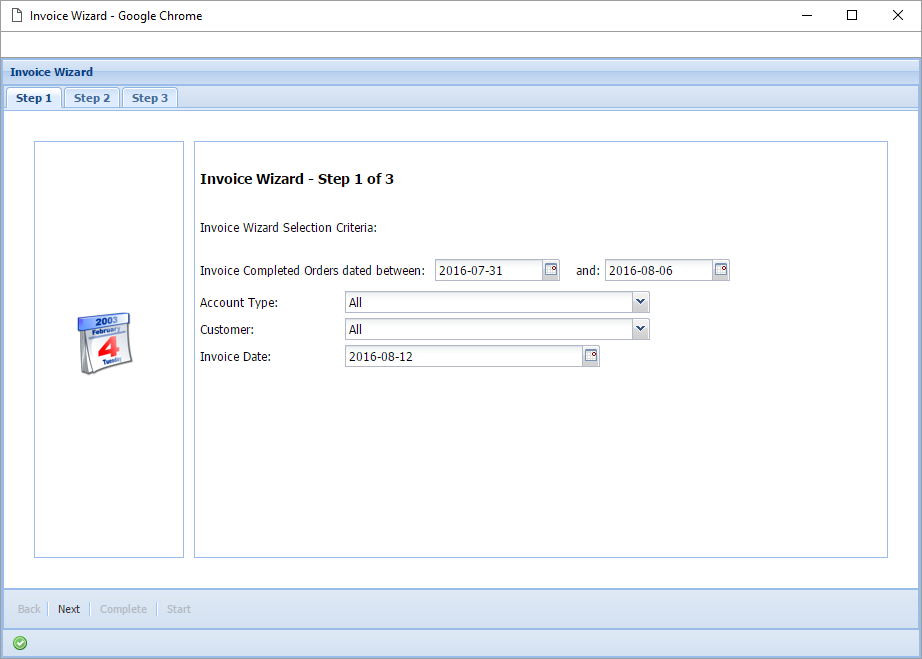922x659 pixels.
Task: Open the Account Type combo box showing All
Action: tap(490, 302)
